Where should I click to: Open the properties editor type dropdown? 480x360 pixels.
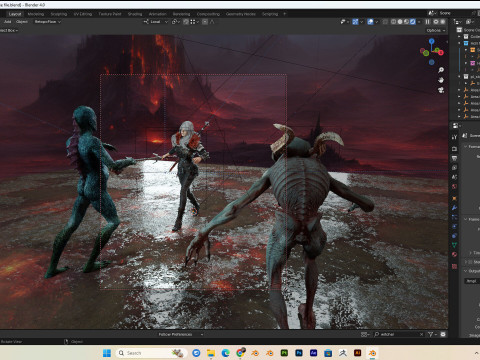click(x=456, y=125)
